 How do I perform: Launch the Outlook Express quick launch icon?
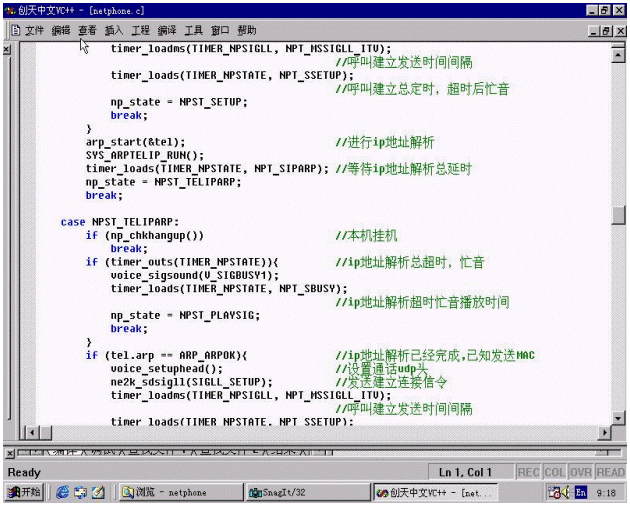tap(97, 493)
